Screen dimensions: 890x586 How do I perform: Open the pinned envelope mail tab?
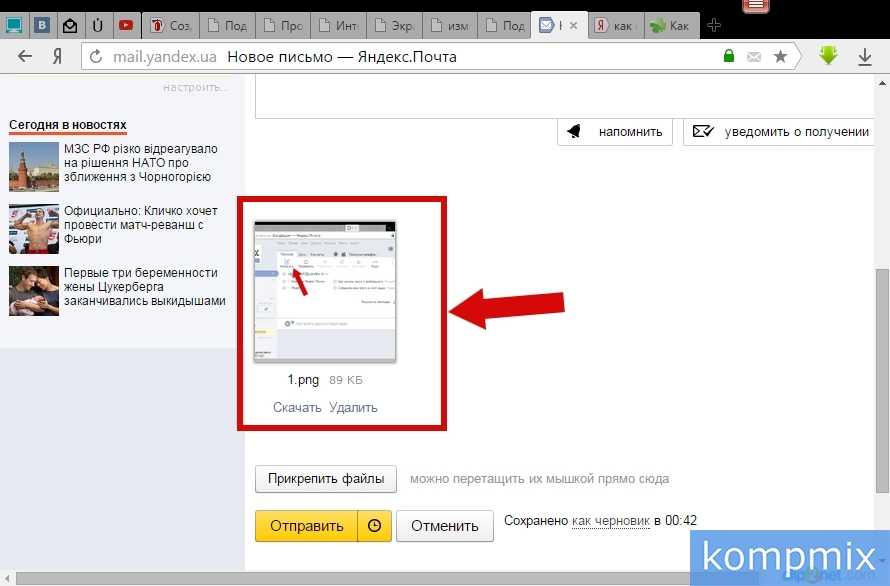(x=69, y=26)
